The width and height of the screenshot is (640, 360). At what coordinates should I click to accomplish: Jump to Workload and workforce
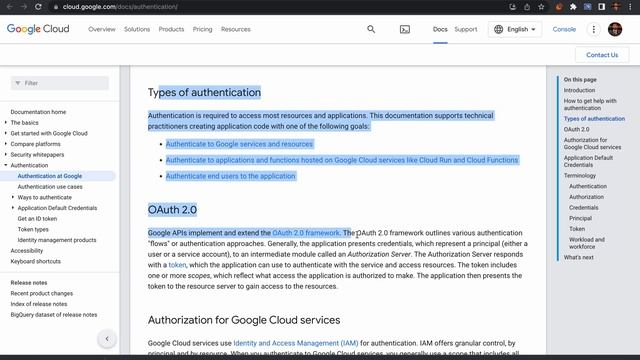coord(587,243)
